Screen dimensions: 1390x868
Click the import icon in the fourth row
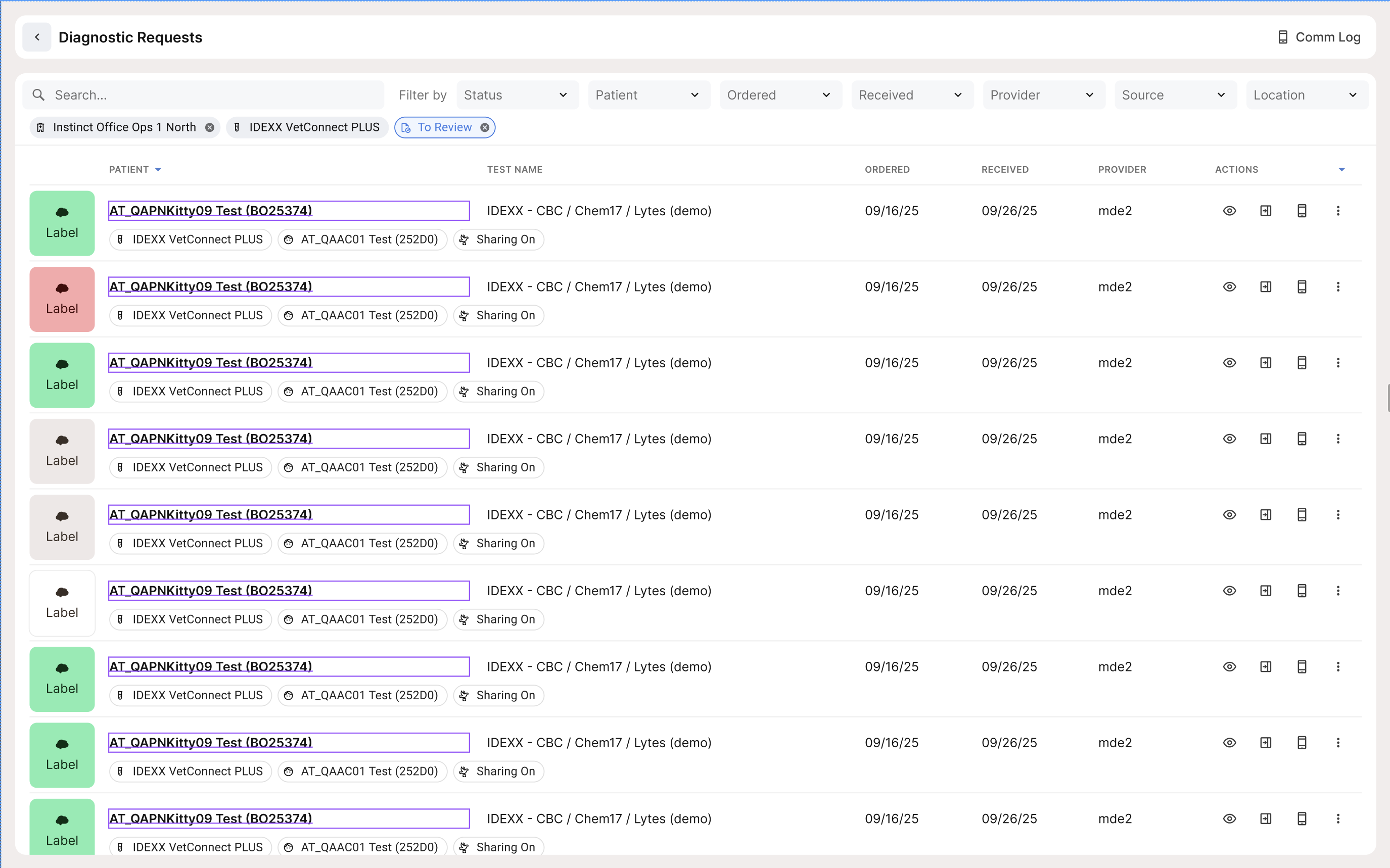tap(1266, 439)
